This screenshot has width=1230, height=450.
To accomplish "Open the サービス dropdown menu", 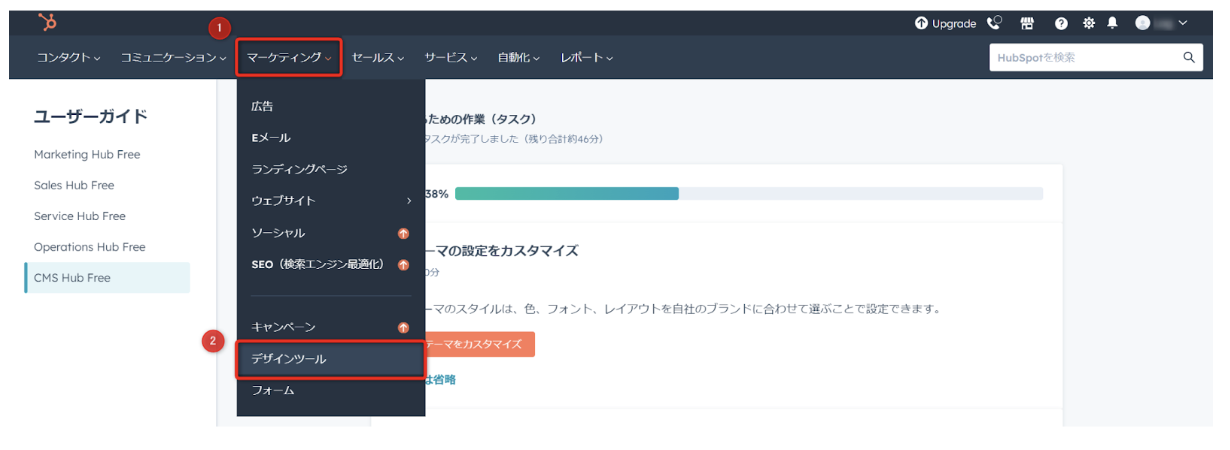I will click(x=451, y=58).
